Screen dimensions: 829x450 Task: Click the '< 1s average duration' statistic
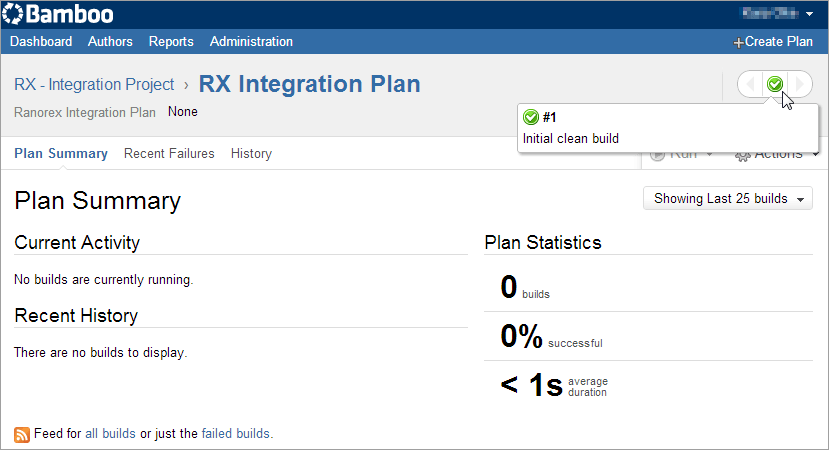click(554, 385)
